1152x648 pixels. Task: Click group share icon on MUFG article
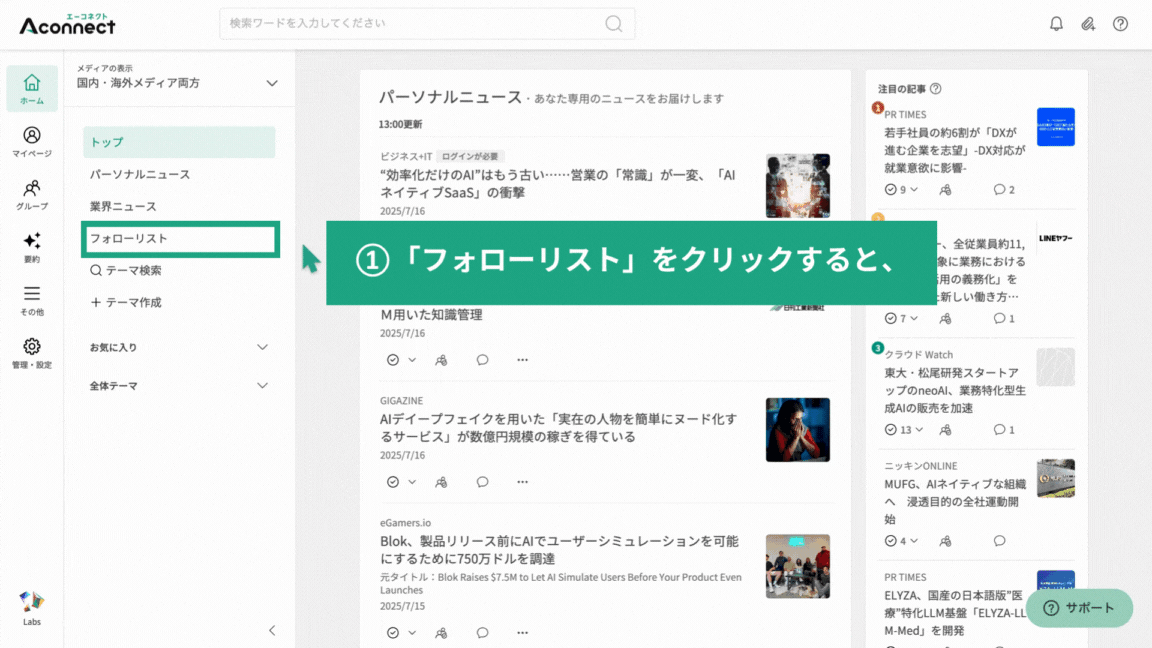click(x=946, y=541)
